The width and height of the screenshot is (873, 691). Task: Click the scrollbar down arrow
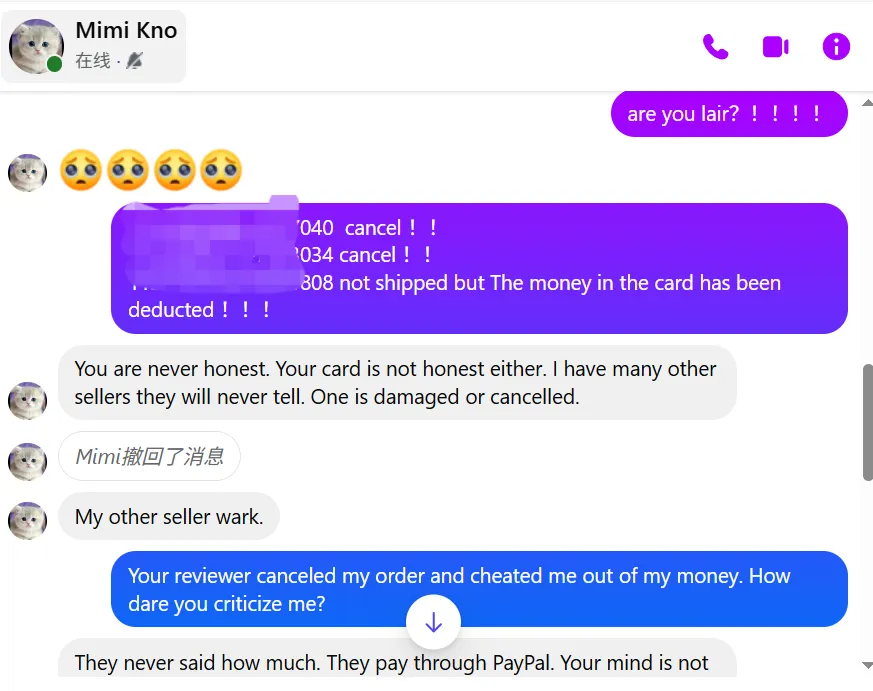[x=867, y=665]
